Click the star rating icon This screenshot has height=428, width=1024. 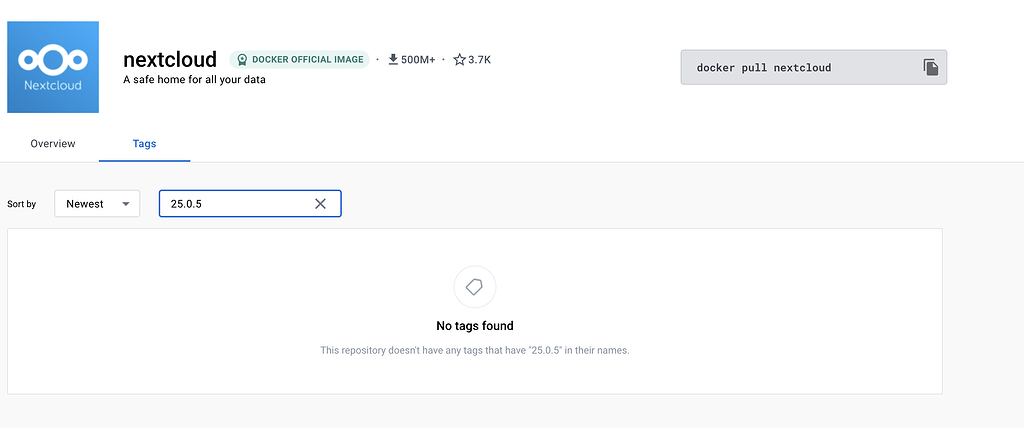(459, 59)
